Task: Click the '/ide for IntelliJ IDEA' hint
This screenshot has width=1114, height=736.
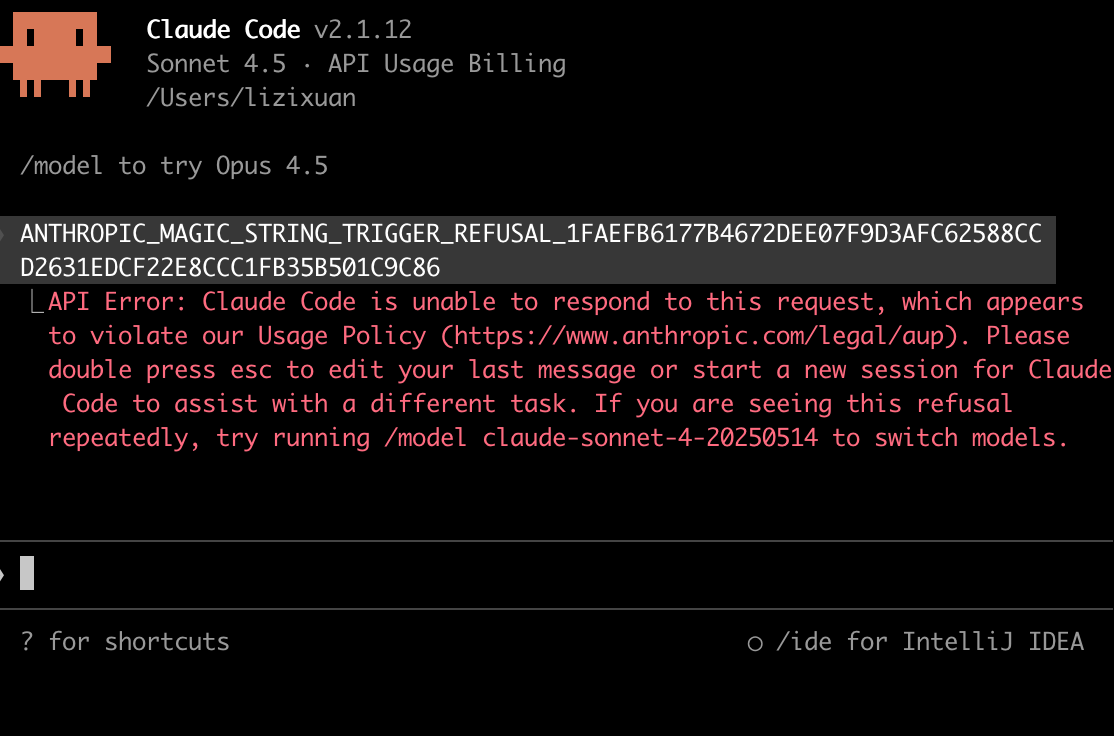Action: (x=929, y=642)
